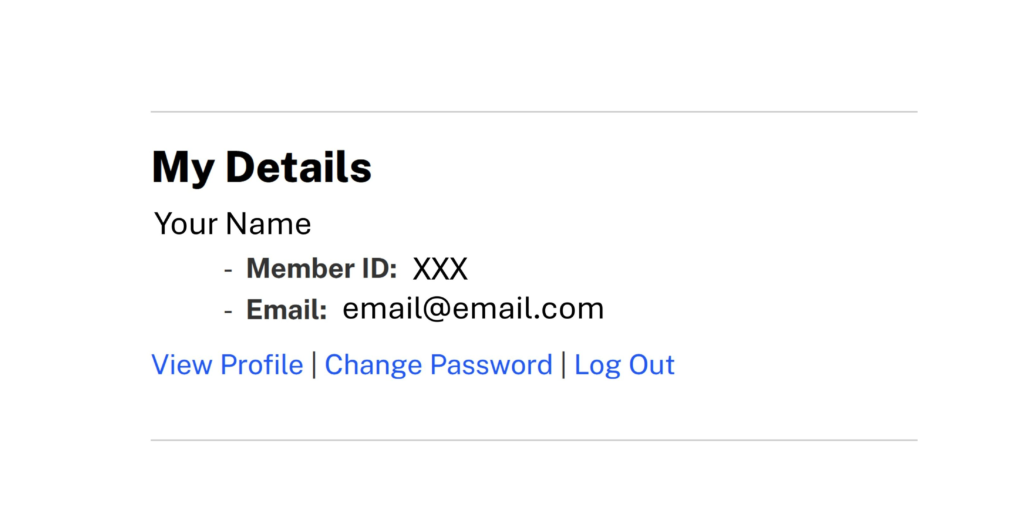Image resolution: width=1024 pixels, height=512 pixels.
Task: Click separator between Change Password and Log Out
Action: [x=563, y=365]
